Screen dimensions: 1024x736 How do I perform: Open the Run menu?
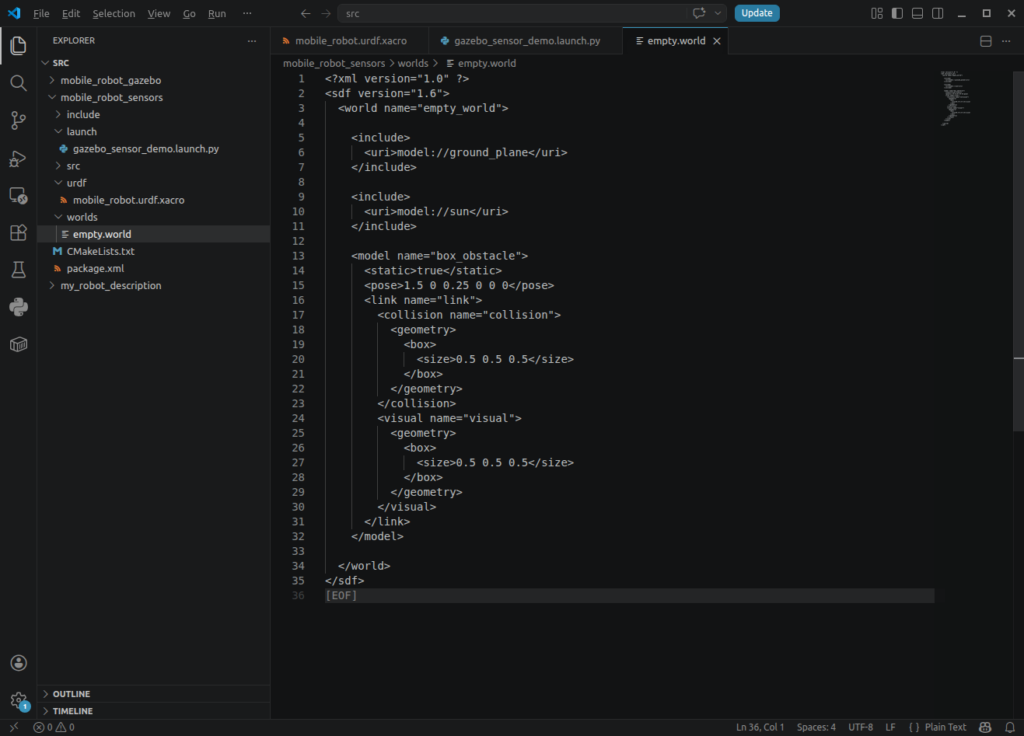point(217,13)
